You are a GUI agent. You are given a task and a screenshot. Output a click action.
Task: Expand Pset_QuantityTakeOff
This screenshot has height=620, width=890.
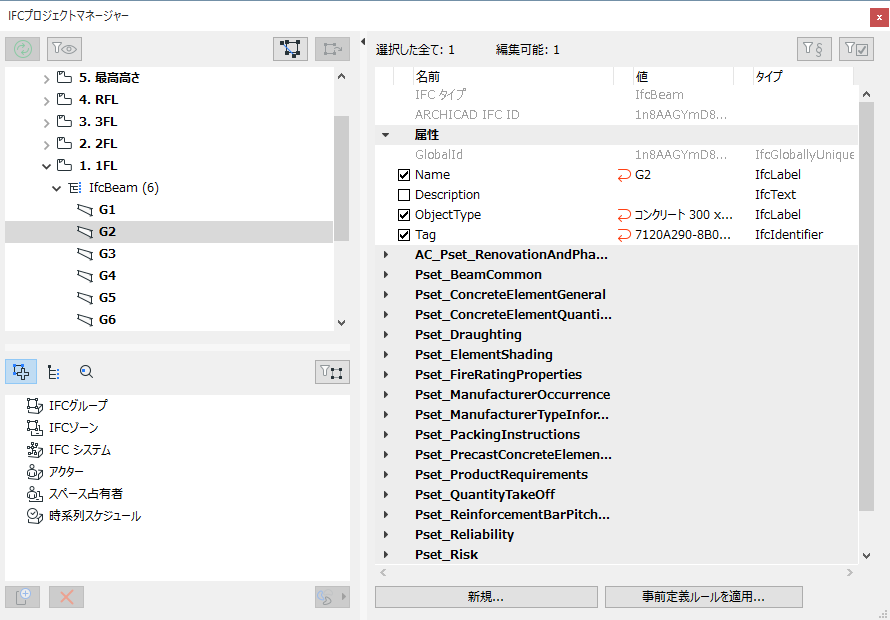[386, 495]
